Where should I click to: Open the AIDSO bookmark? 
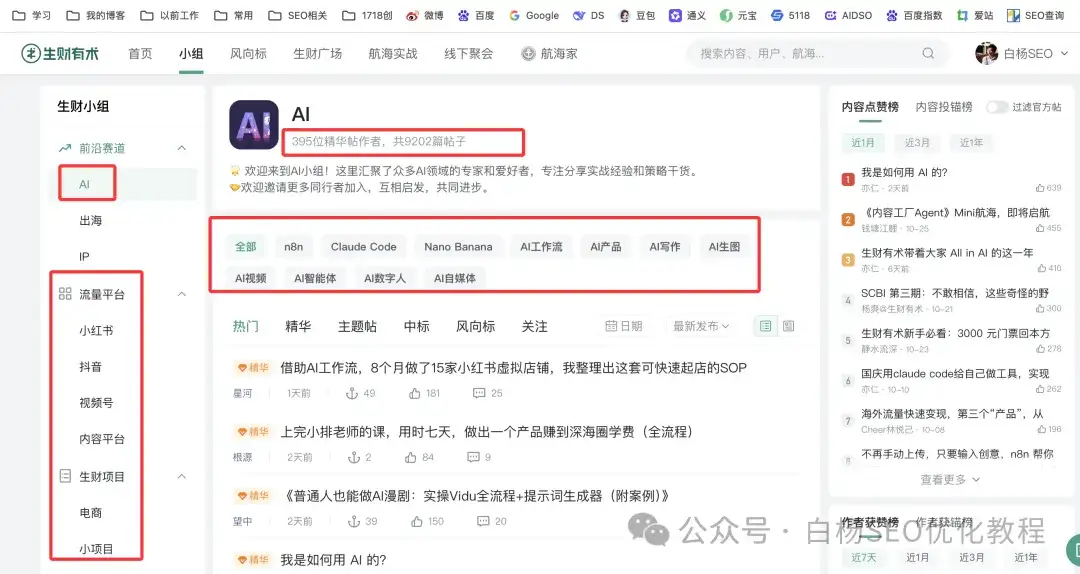[x=848, y=15]
